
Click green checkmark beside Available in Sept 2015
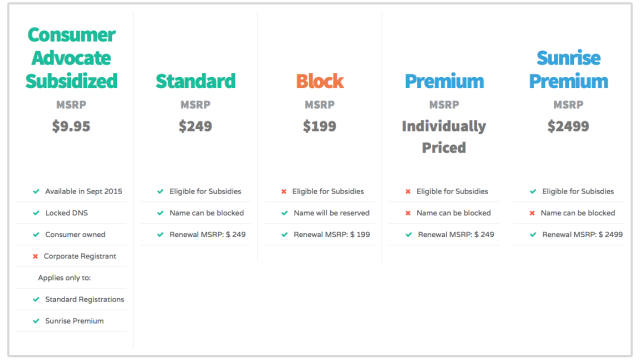pyautogui.click(x=36, y=191)
